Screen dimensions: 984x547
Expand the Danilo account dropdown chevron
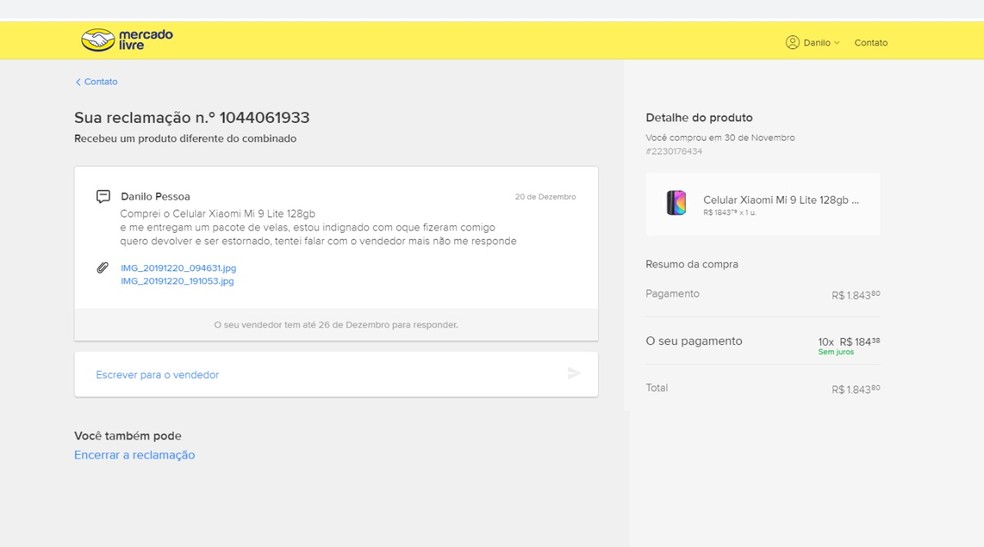[837, 43]
